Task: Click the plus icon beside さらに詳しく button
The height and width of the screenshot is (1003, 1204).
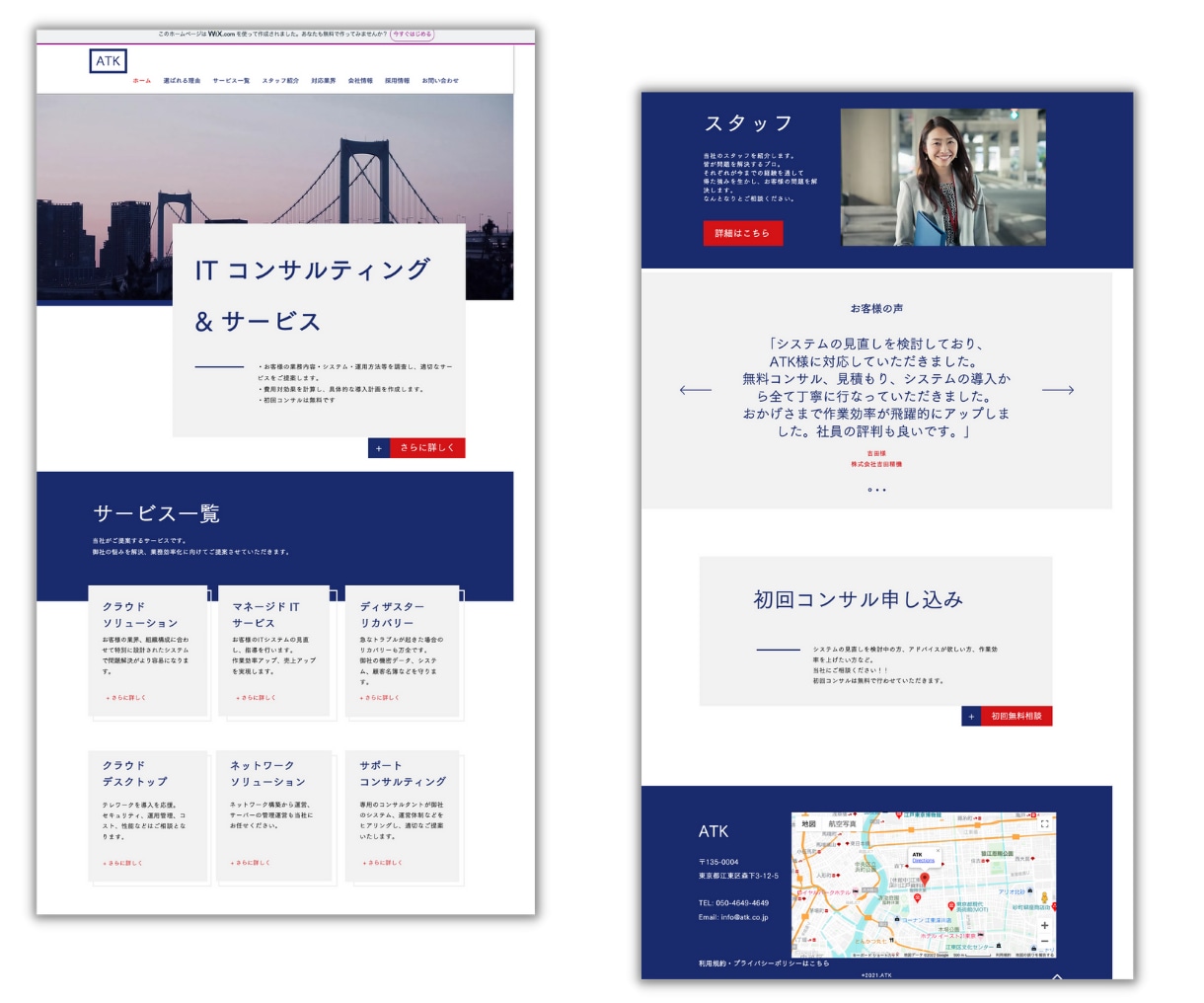Action: [x=379, y=448]
